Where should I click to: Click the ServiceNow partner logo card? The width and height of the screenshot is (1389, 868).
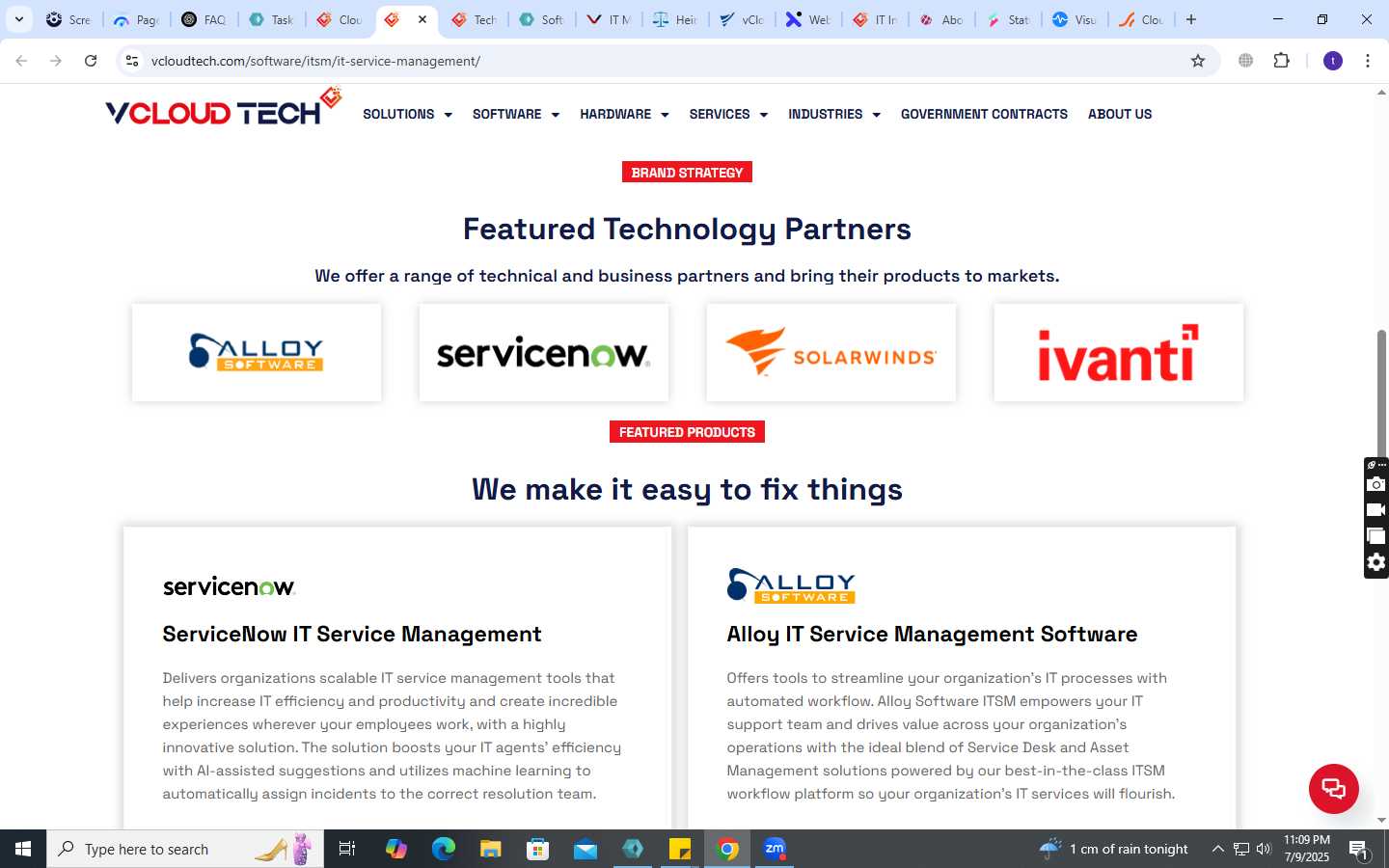544,353
